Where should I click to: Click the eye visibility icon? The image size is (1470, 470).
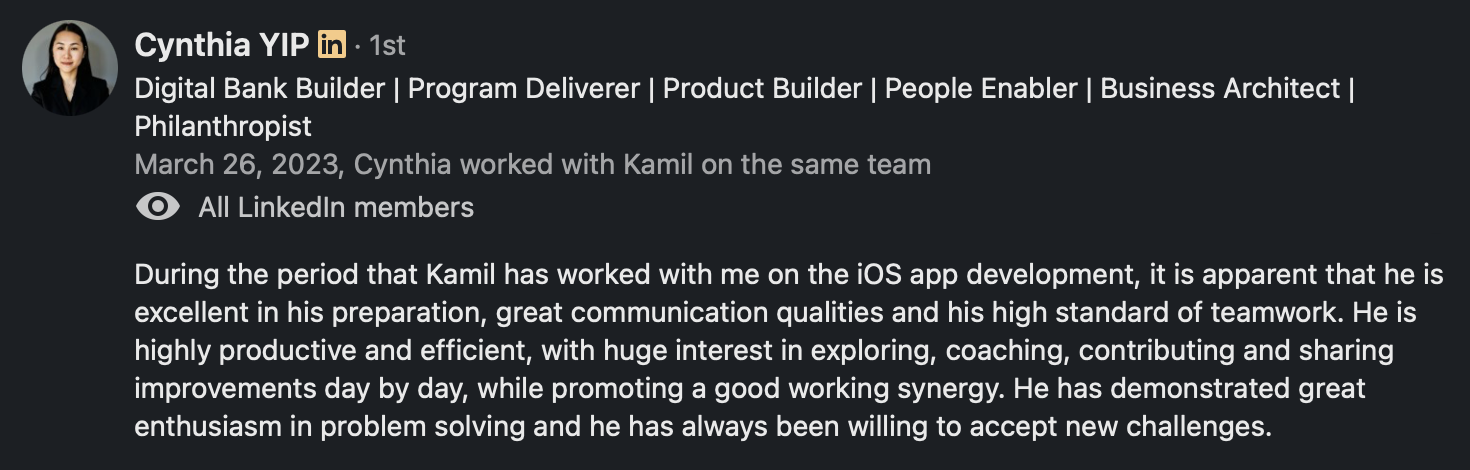[157, 207]
